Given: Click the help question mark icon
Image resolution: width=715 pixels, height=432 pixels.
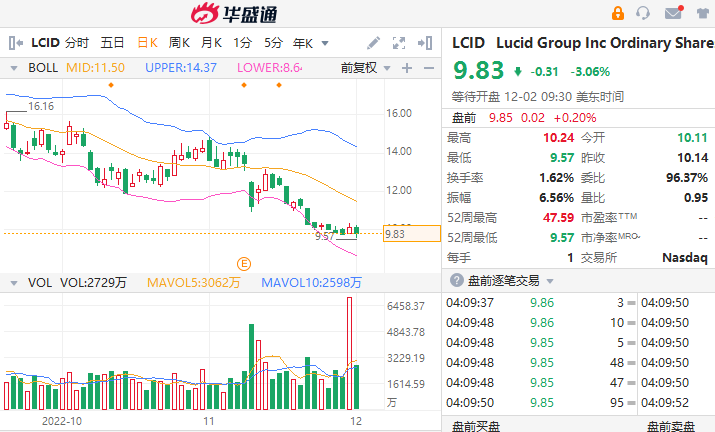Looking at the screenshot, I should point(456,280).
